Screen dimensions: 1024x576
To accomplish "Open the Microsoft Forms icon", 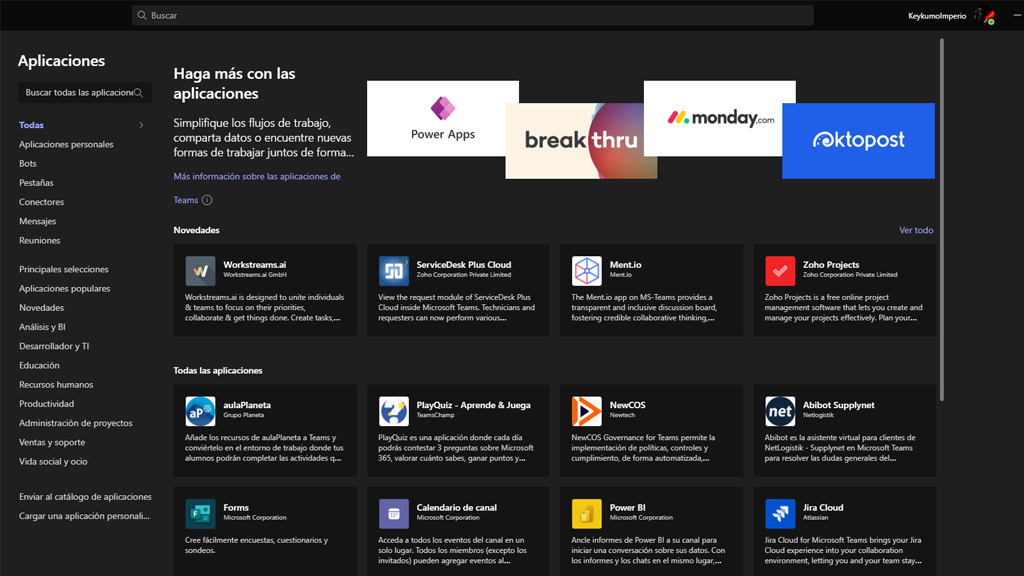I will click(x=200, y=514).
